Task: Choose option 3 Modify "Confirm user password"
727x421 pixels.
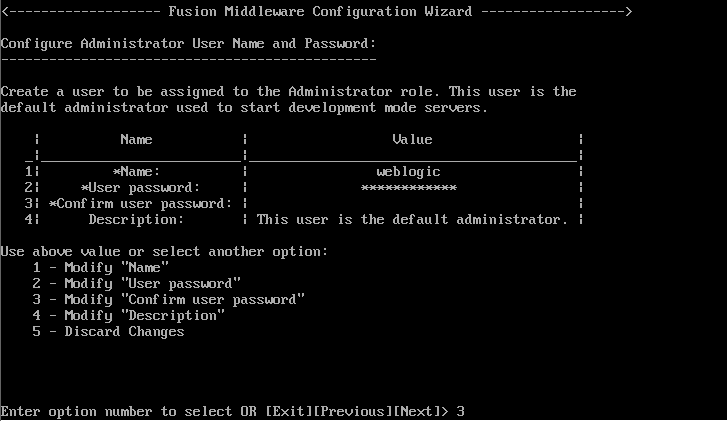Action: [x=168, y=300]
